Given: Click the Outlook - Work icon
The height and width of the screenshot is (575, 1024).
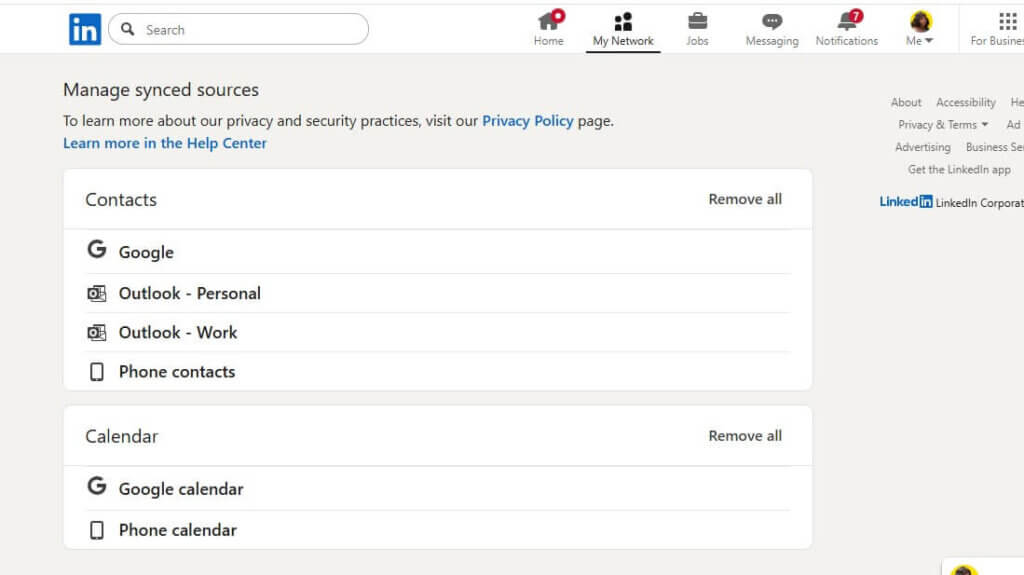Looking at the screenshot, I should (97, 333).
